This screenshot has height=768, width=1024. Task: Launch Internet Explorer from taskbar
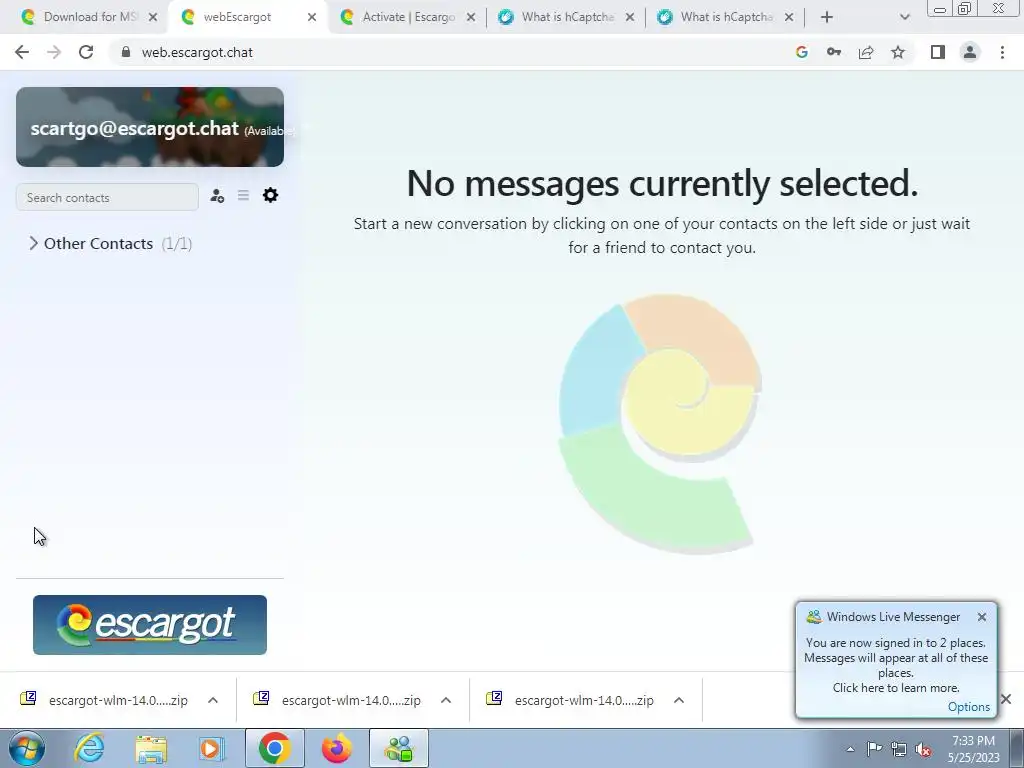click(89, 748)
